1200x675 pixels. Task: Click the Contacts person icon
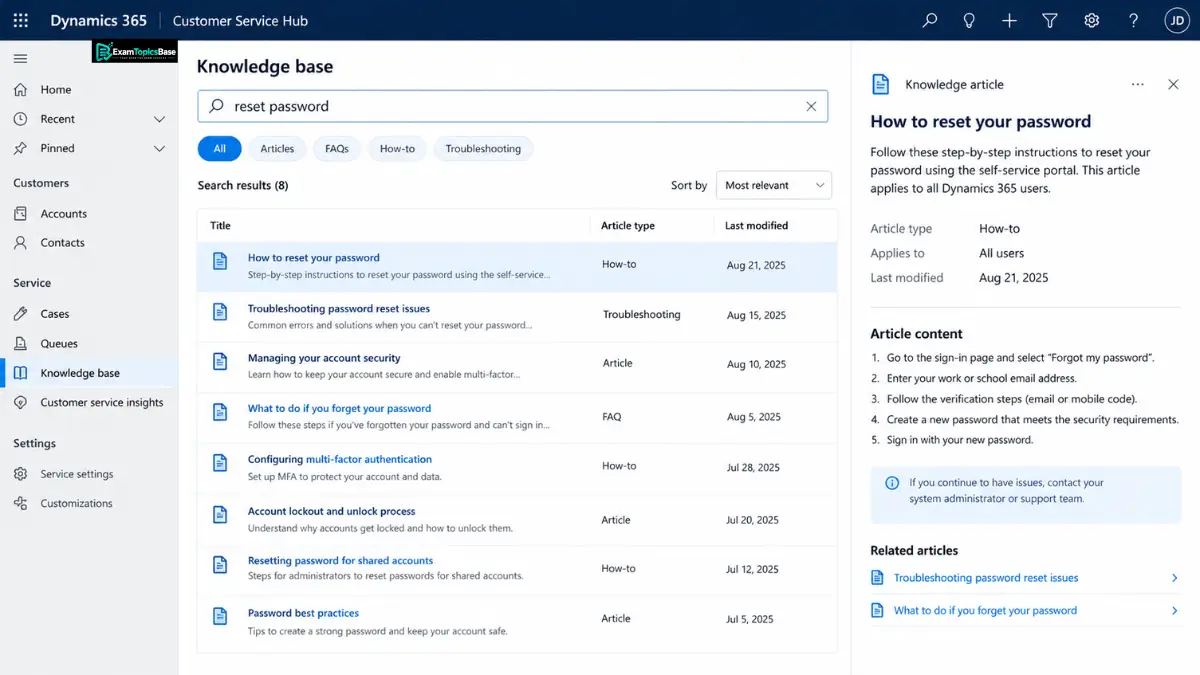(20, 242)
